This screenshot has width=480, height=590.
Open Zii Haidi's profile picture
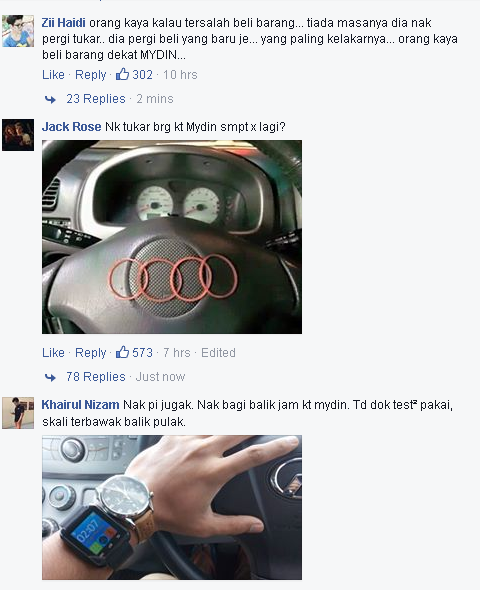tap(18, 31)
